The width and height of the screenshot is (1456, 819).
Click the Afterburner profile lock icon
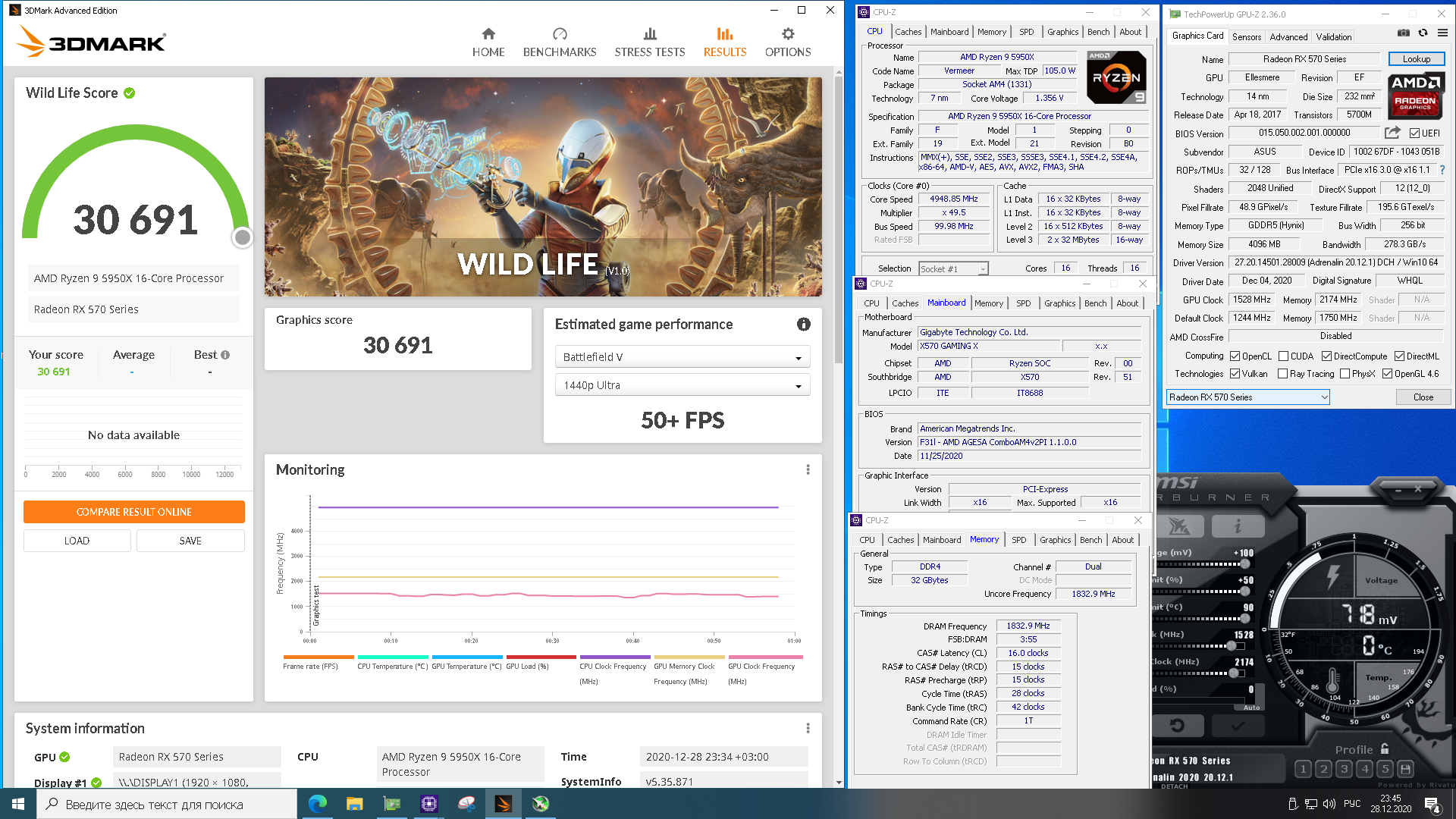[x=1385, y=748]
